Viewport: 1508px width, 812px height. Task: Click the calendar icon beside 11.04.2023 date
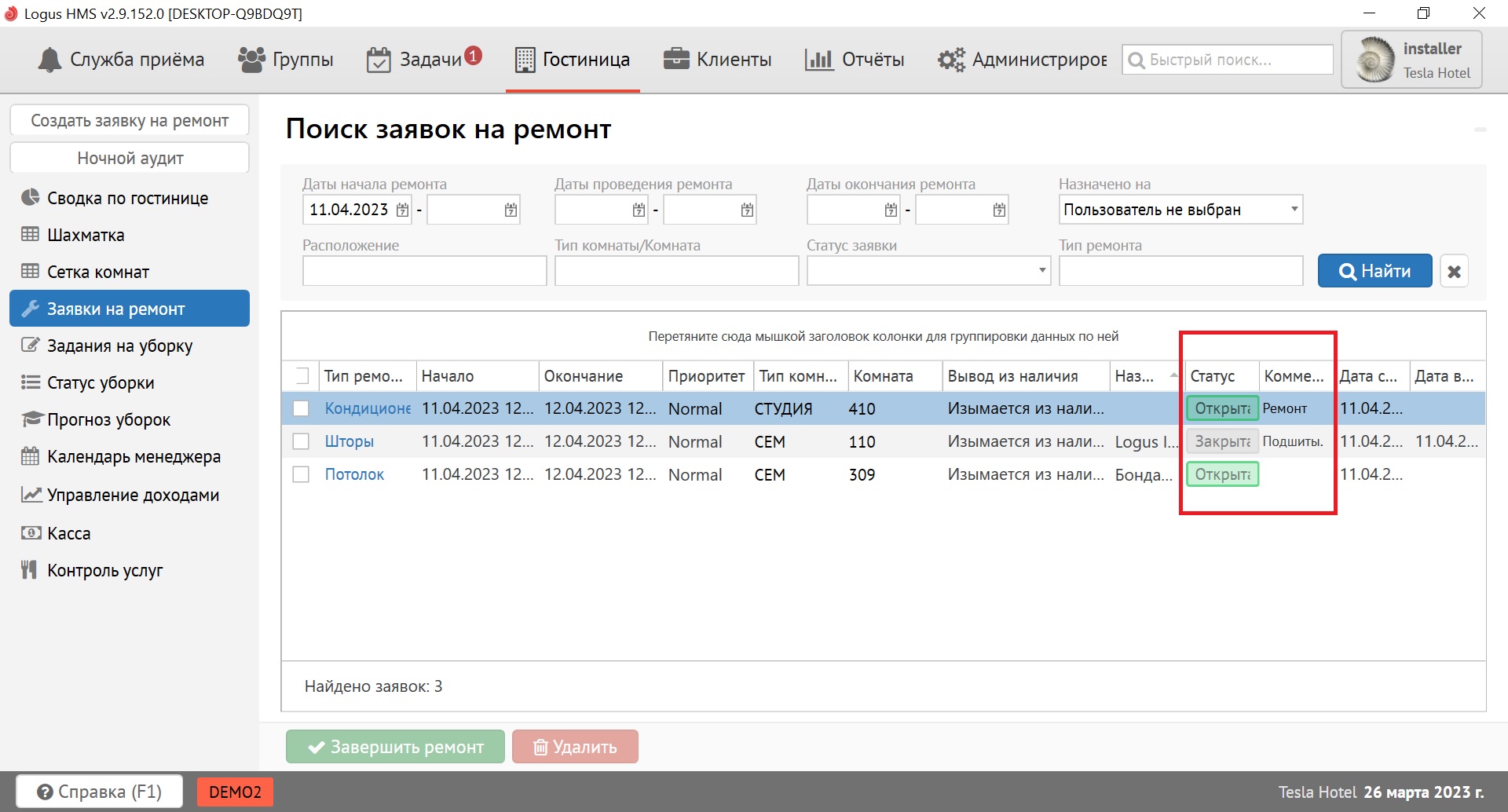[x=403, y=210]
